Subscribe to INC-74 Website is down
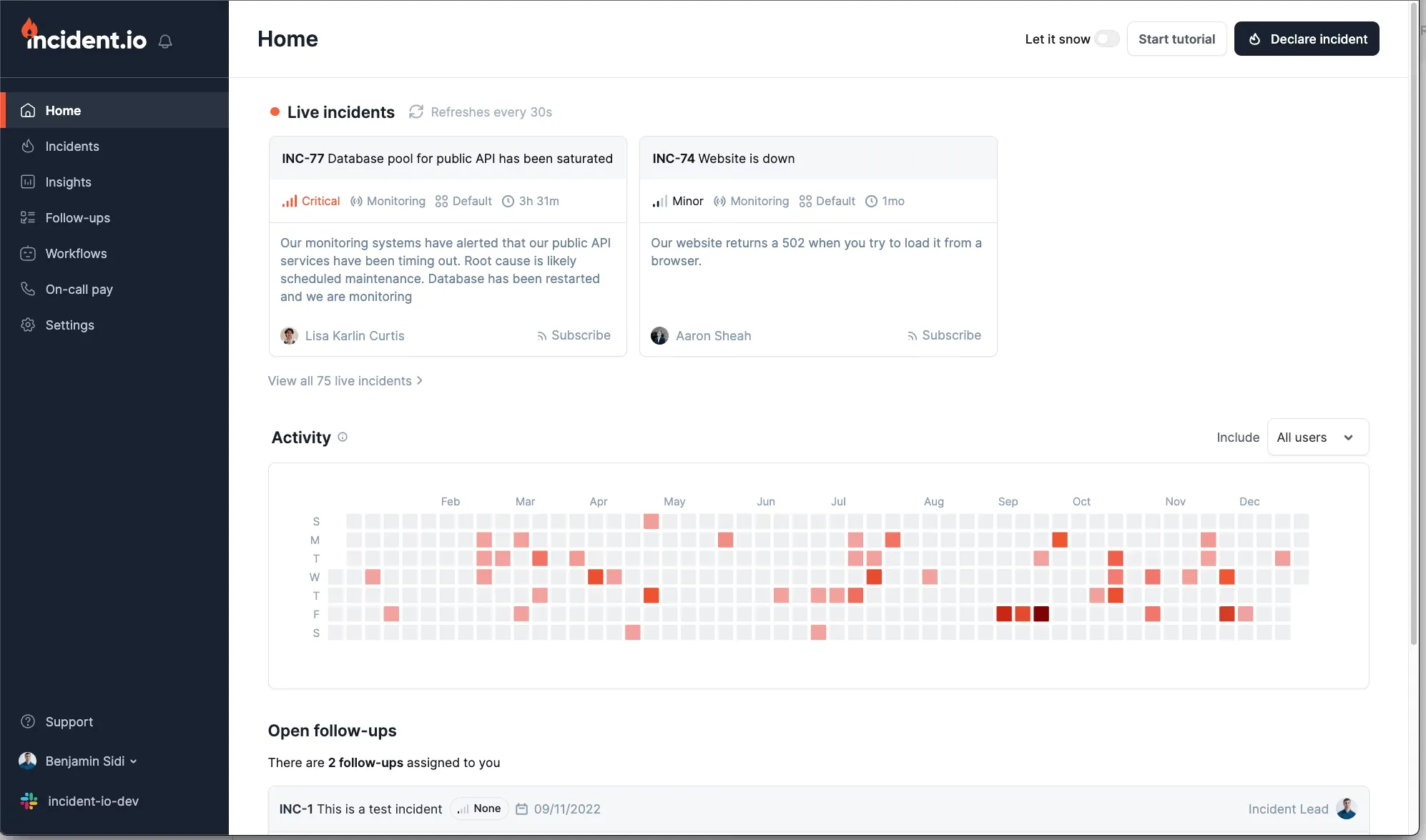Viewport: 1426px width, 840px height. [944, 335]
